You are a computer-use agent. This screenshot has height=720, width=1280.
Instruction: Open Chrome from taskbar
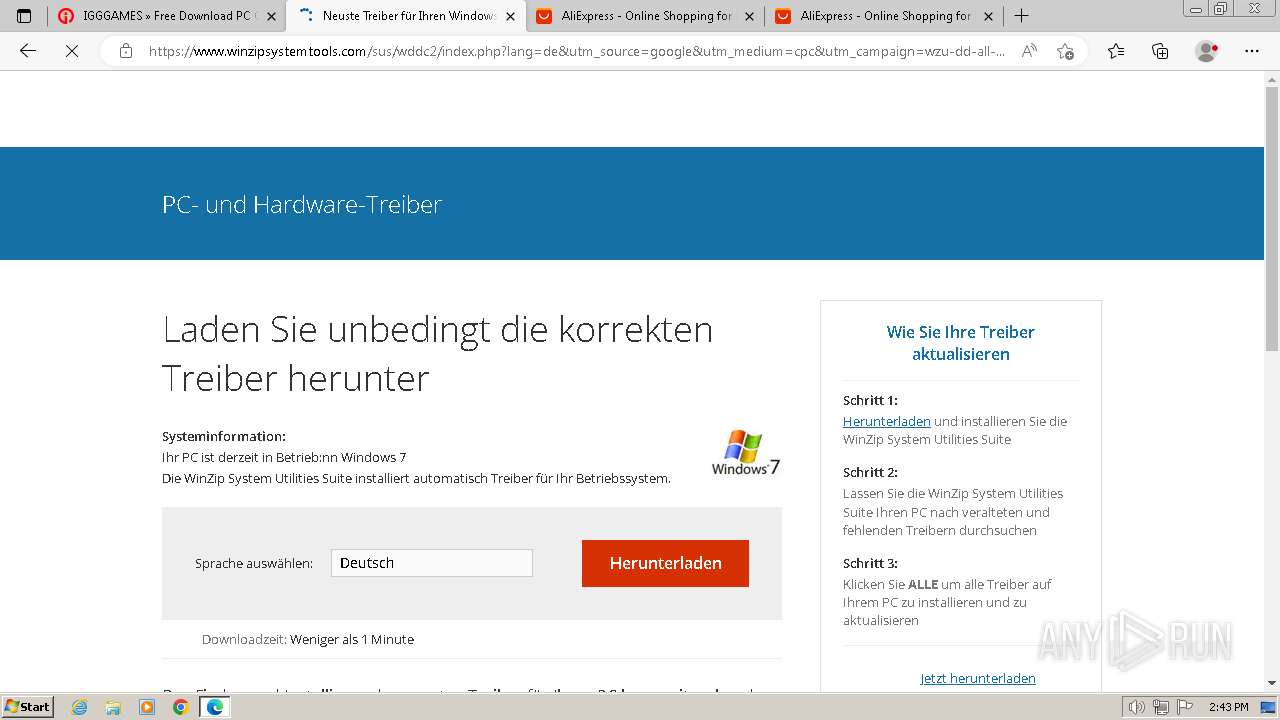(x=180, y=706)
